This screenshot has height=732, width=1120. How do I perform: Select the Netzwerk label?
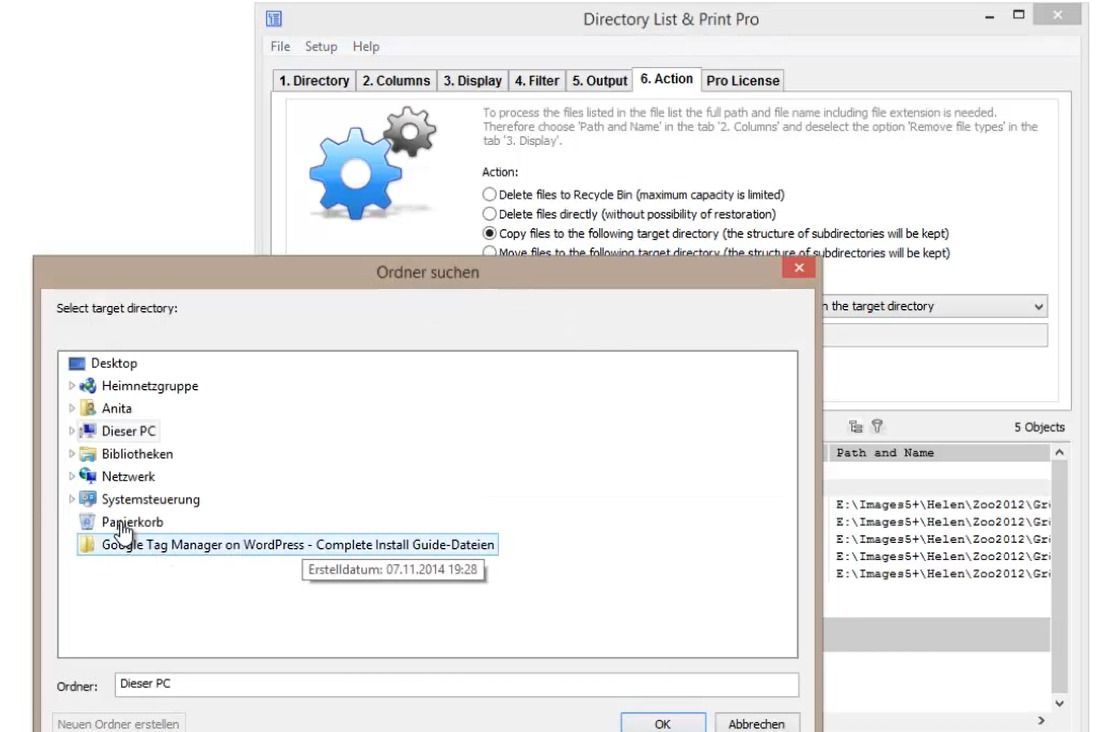point(129,476)
